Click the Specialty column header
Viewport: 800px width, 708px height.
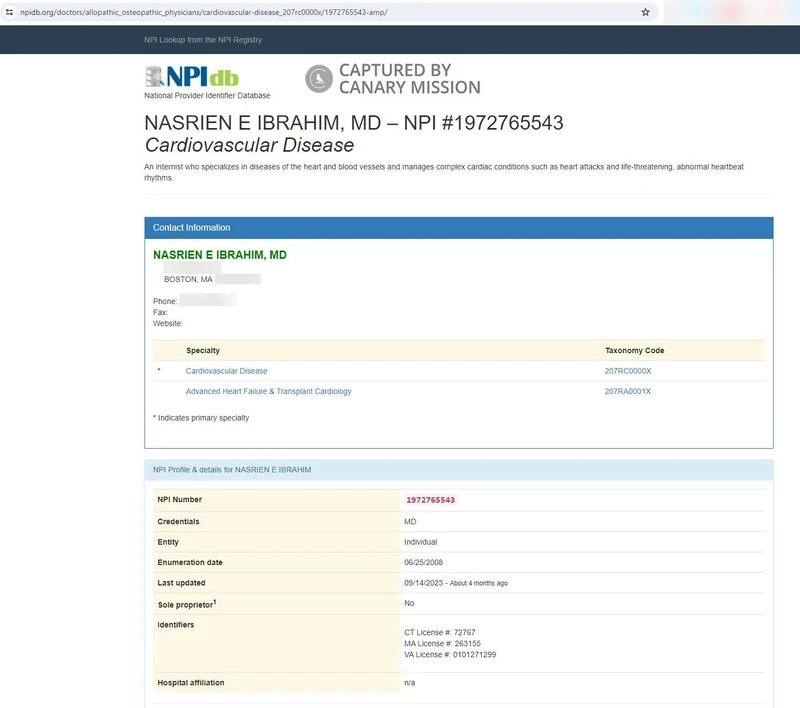tap(203, 351)
